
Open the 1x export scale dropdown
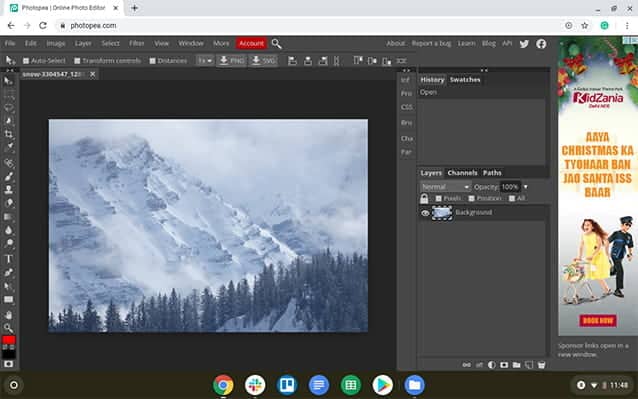[205, 61]
